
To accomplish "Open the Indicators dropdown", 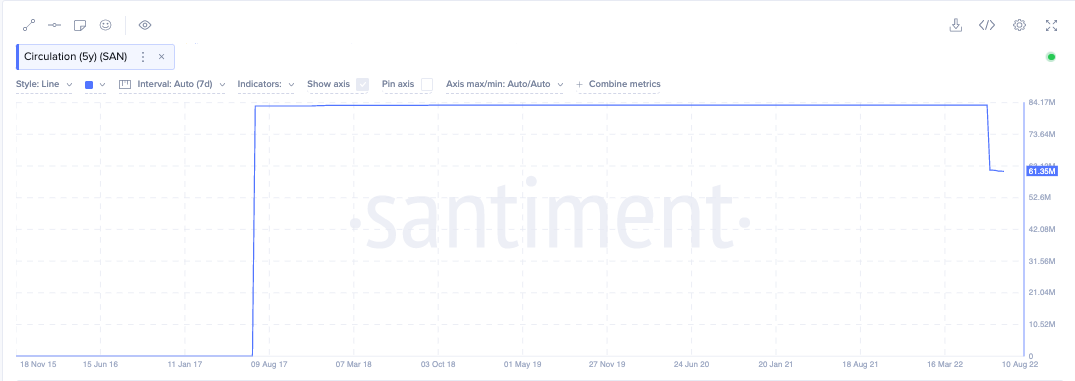I will pos(266,84).
